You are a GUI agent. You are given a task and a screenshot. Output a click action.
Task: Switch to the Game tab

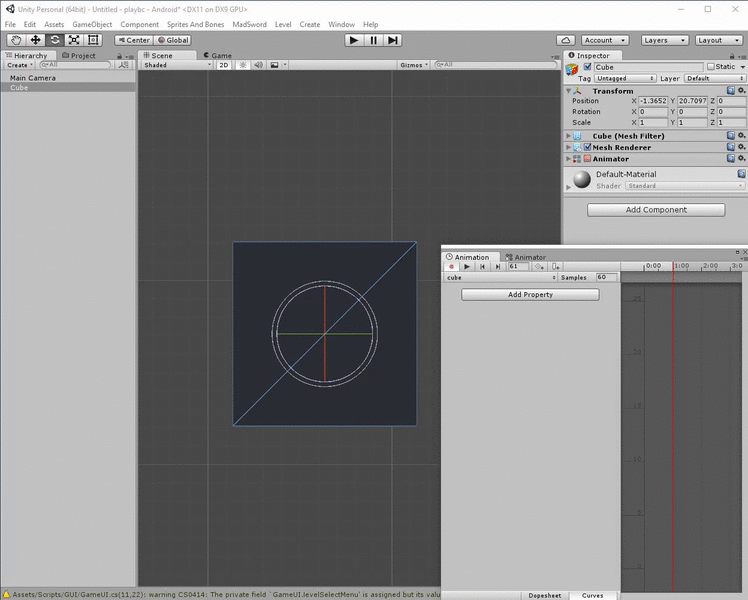pos(217,55)
